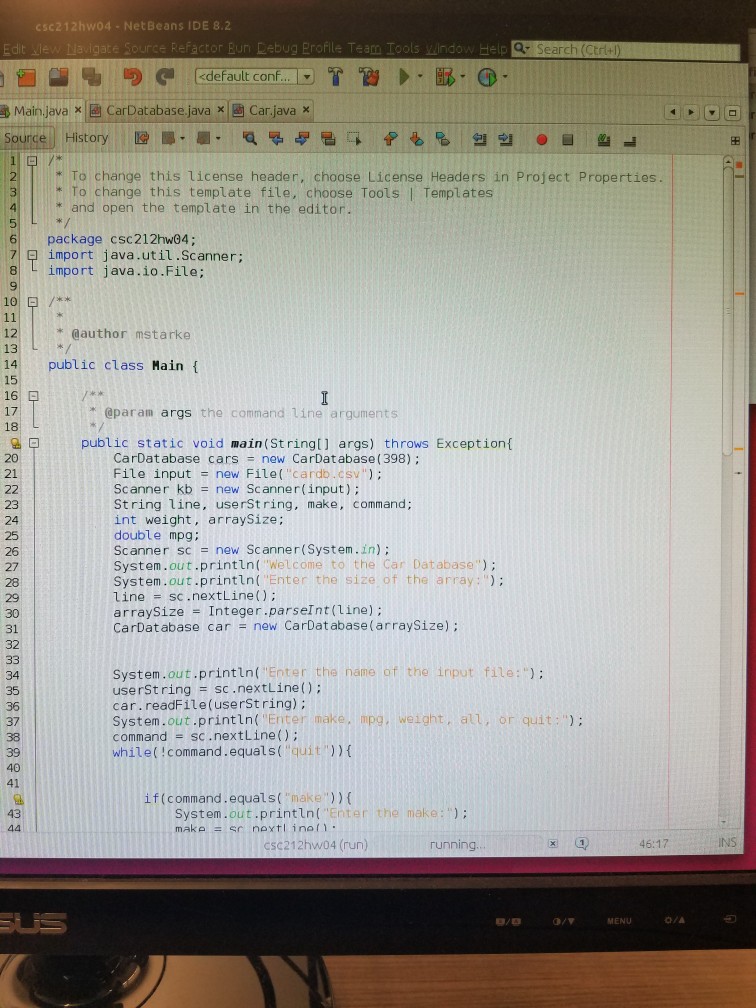This screenshot has height=1008, width=756.
Task: Click the Last Edit icon in the editor toolbar
Action: coord(141,138)
